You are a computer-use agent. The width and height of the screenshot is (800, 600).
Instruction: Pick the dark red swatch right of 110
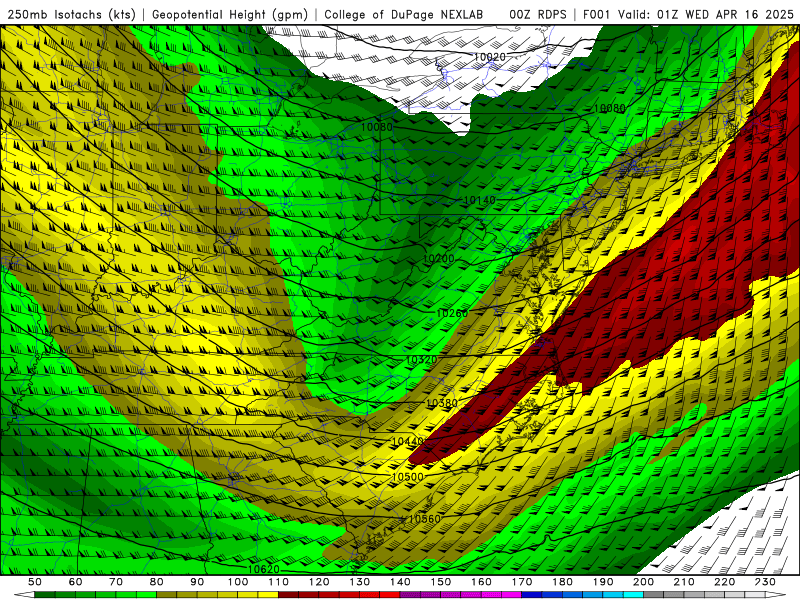tap(288, 595)
